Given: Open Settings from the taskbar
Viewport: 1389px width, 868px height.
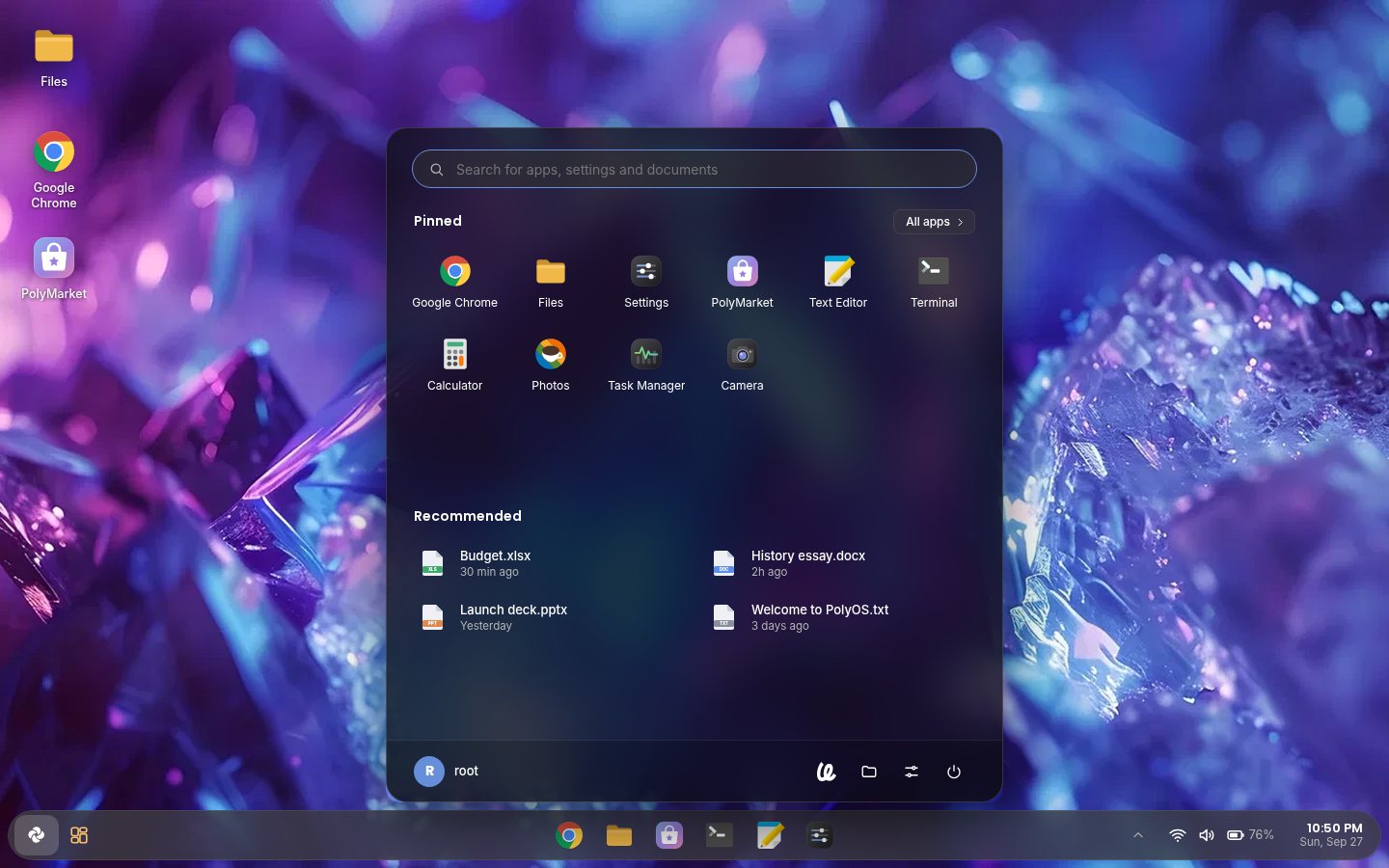Looking at the screenshot, I should [820, 835].
